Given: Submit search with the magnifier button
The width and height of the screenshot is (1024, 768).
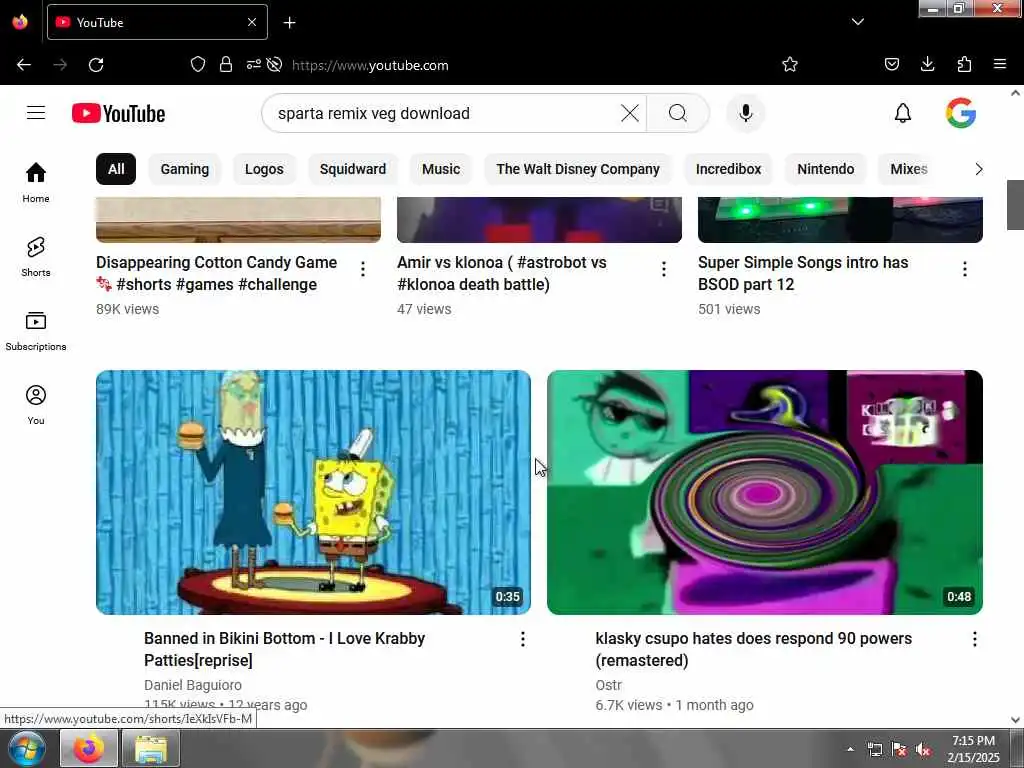Looking at the screenshot, I should pyautogui.click(x=678, y=113).
